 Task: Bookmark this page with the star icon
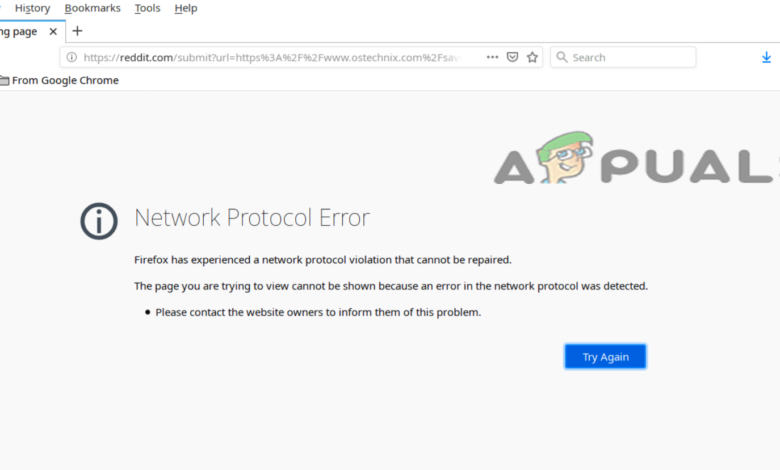532,58
